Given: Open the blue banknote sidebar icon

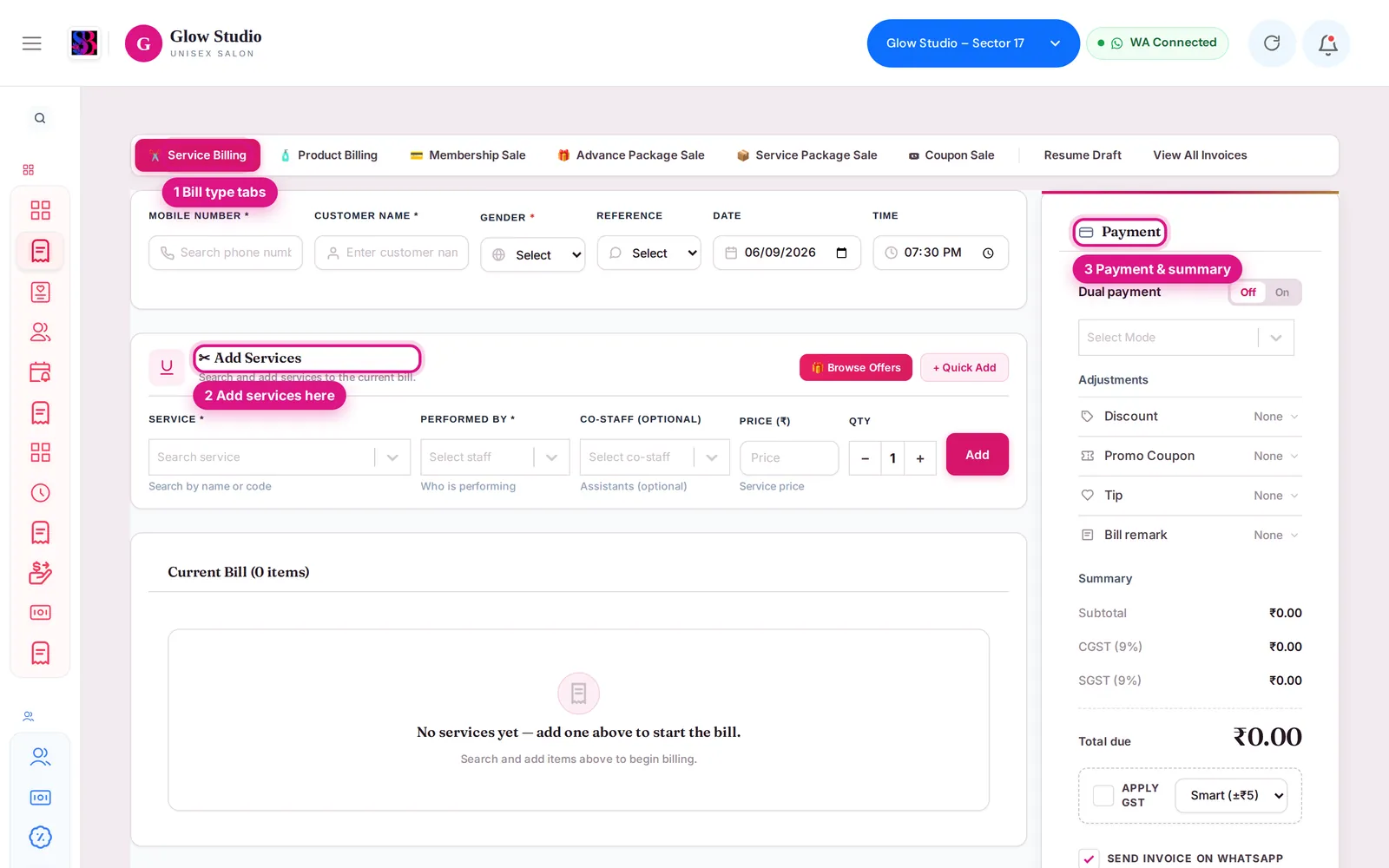Looking at the screenshot, I should click(x=40, y=797).
